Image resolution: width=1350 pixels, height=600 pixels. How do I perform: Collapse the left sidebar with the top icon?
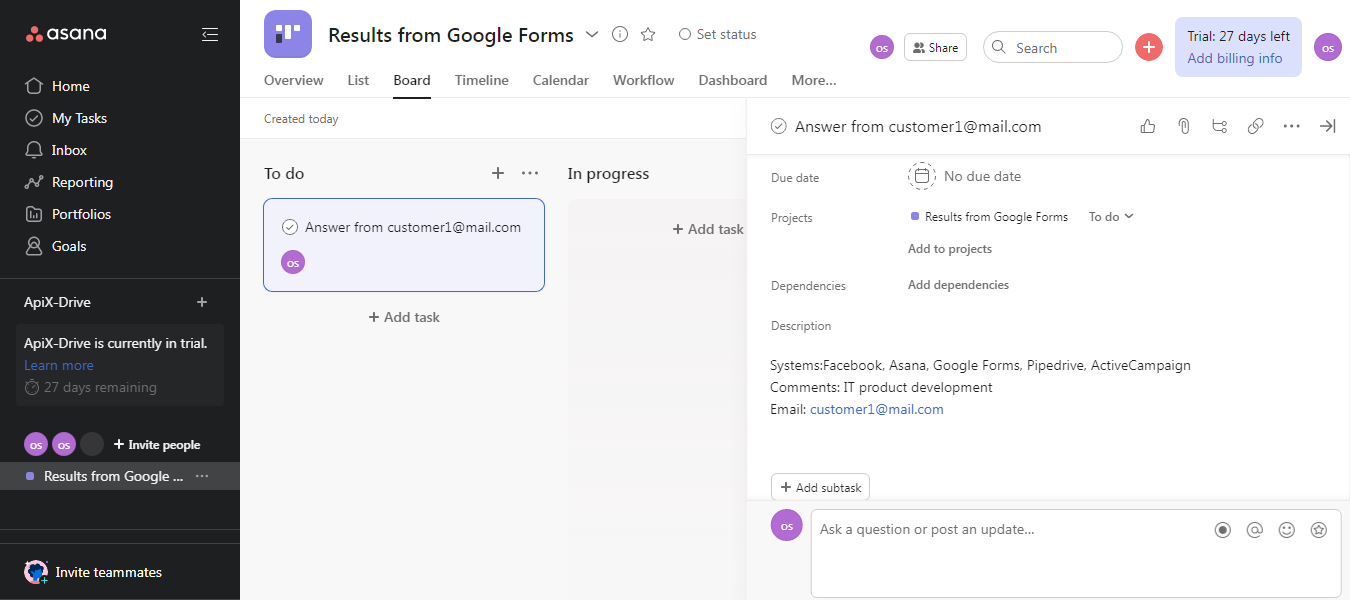tap(210, 33)
